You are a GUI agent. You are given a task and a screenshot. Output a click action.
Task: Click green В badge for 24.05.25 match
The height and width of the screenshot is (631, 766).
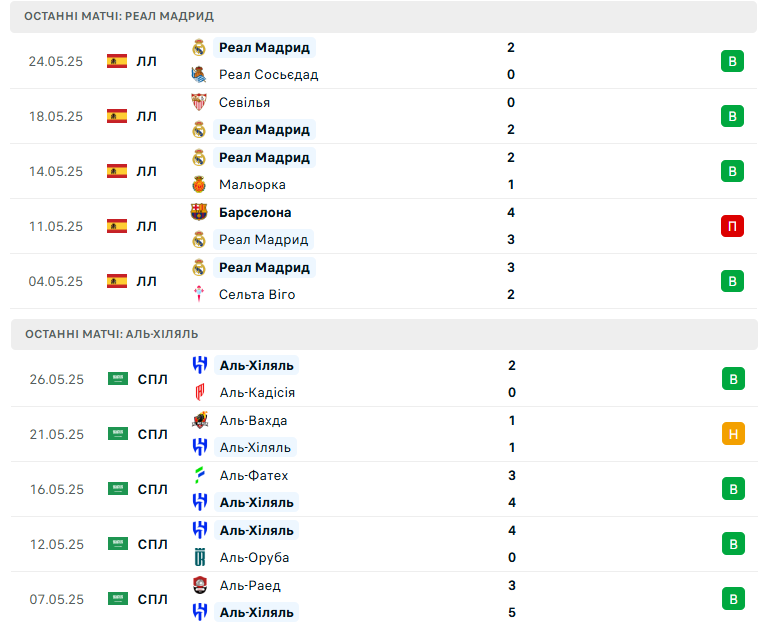point(732,61)
